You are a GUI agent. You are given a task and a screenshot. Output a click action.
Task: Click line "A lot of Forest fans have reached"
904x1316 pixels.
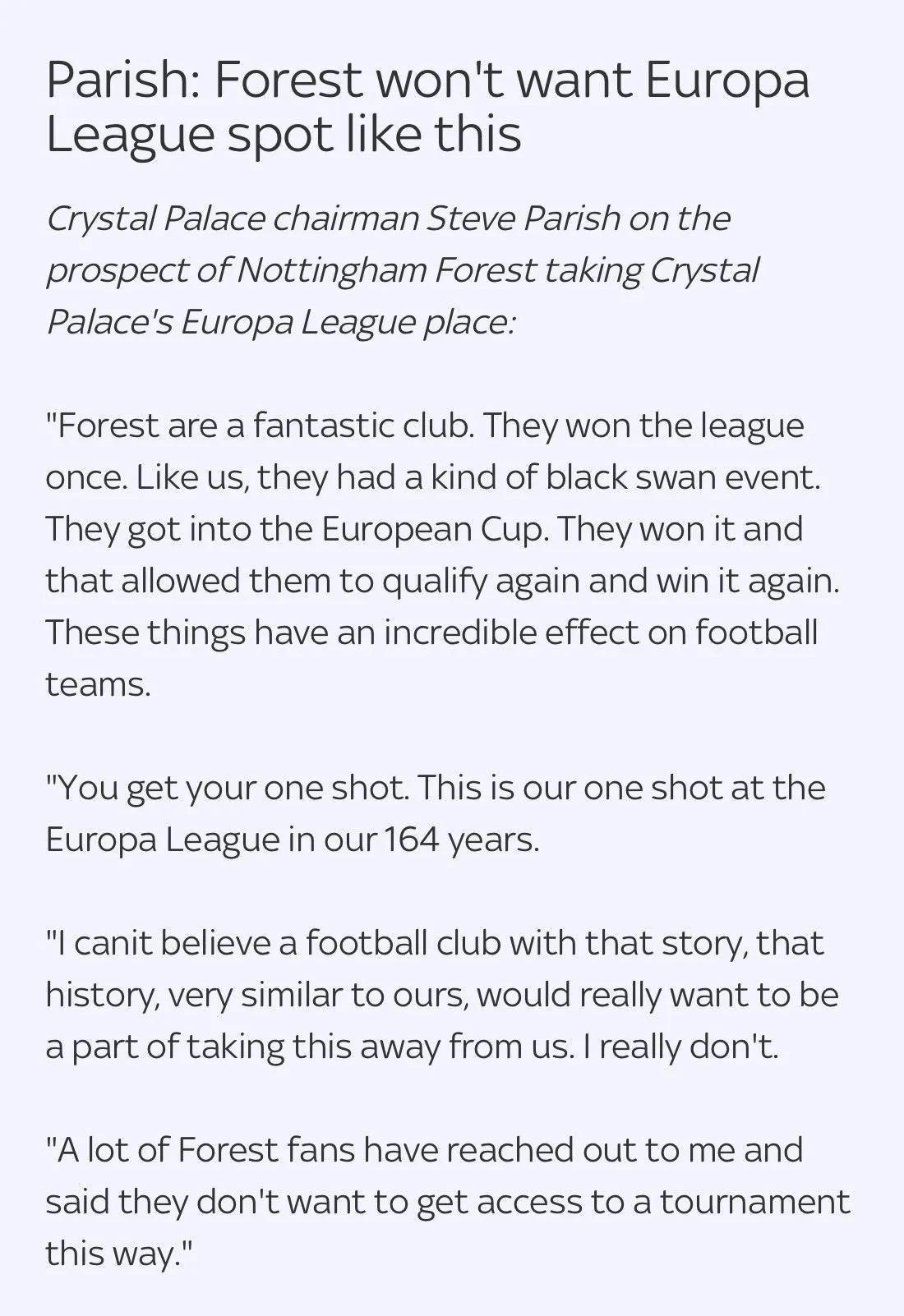point(424,1150)
